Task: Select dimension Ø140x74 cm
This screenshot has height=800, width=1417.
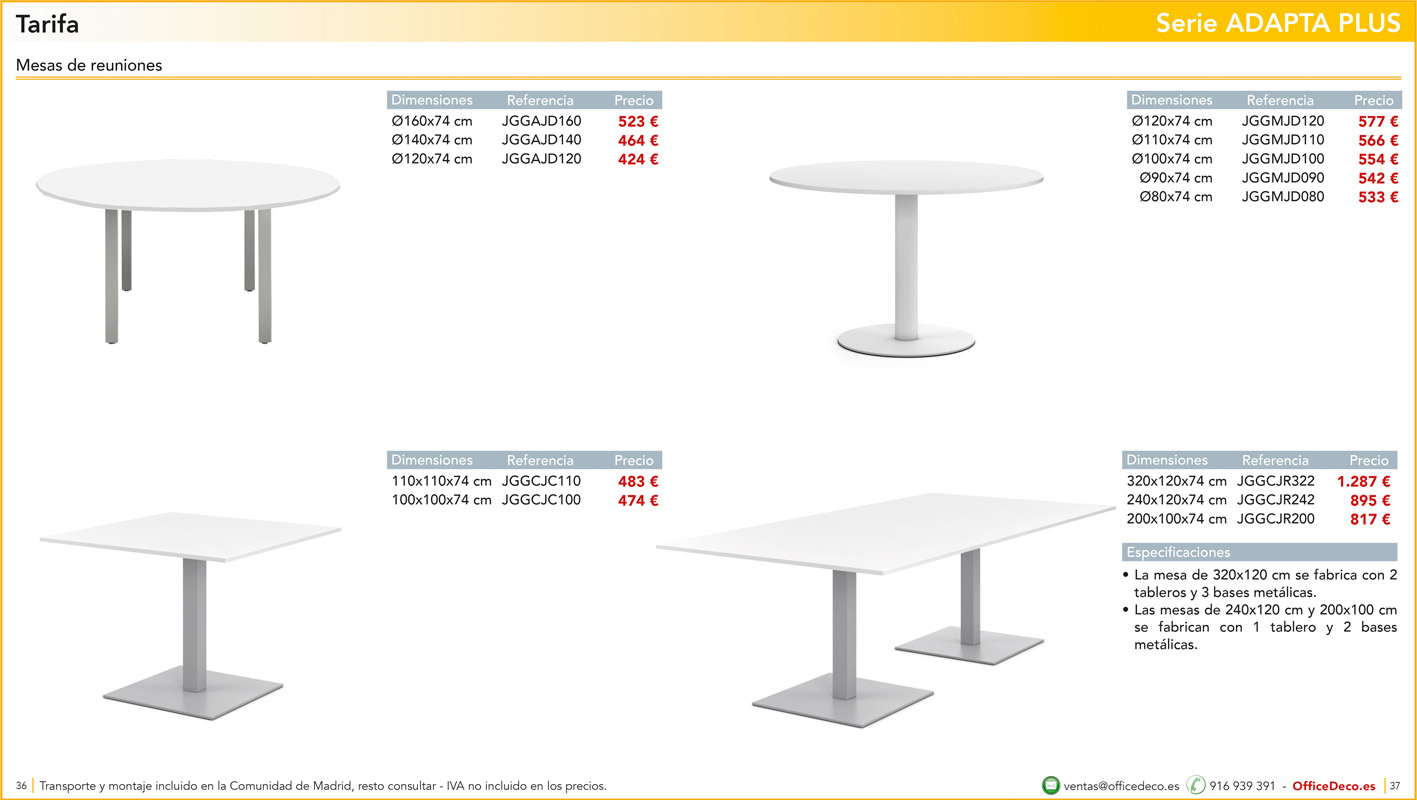Action: [432, 140]
